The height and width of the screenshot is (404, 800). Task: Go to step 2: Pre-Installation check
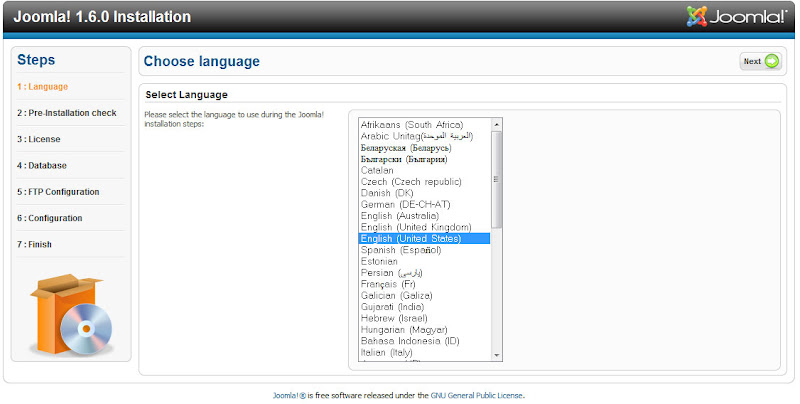pyautogui.click(x=67, y=113)
